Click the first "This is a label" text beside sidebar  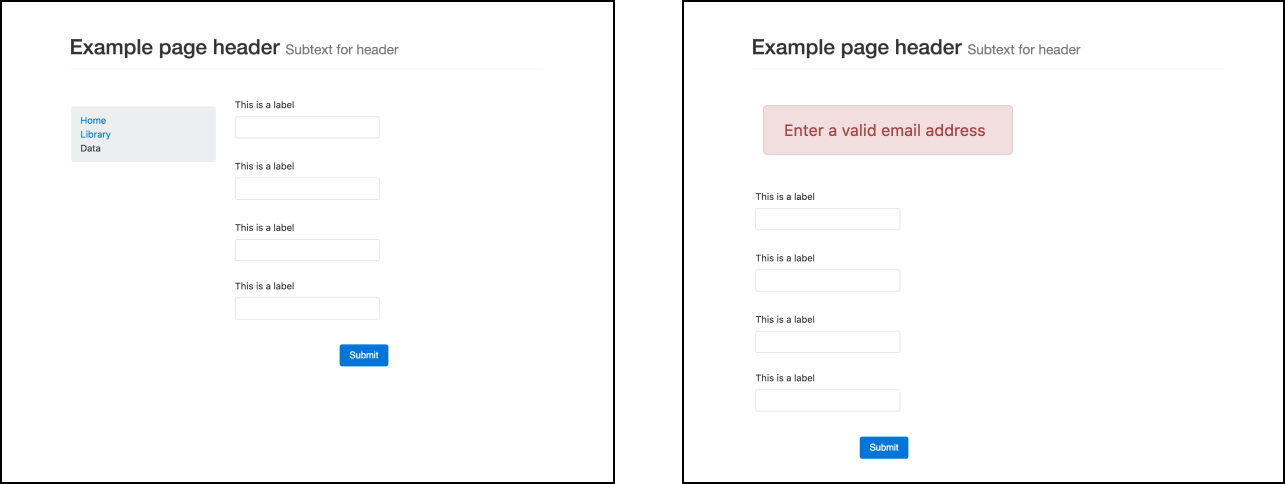click(x=265, y=105)
